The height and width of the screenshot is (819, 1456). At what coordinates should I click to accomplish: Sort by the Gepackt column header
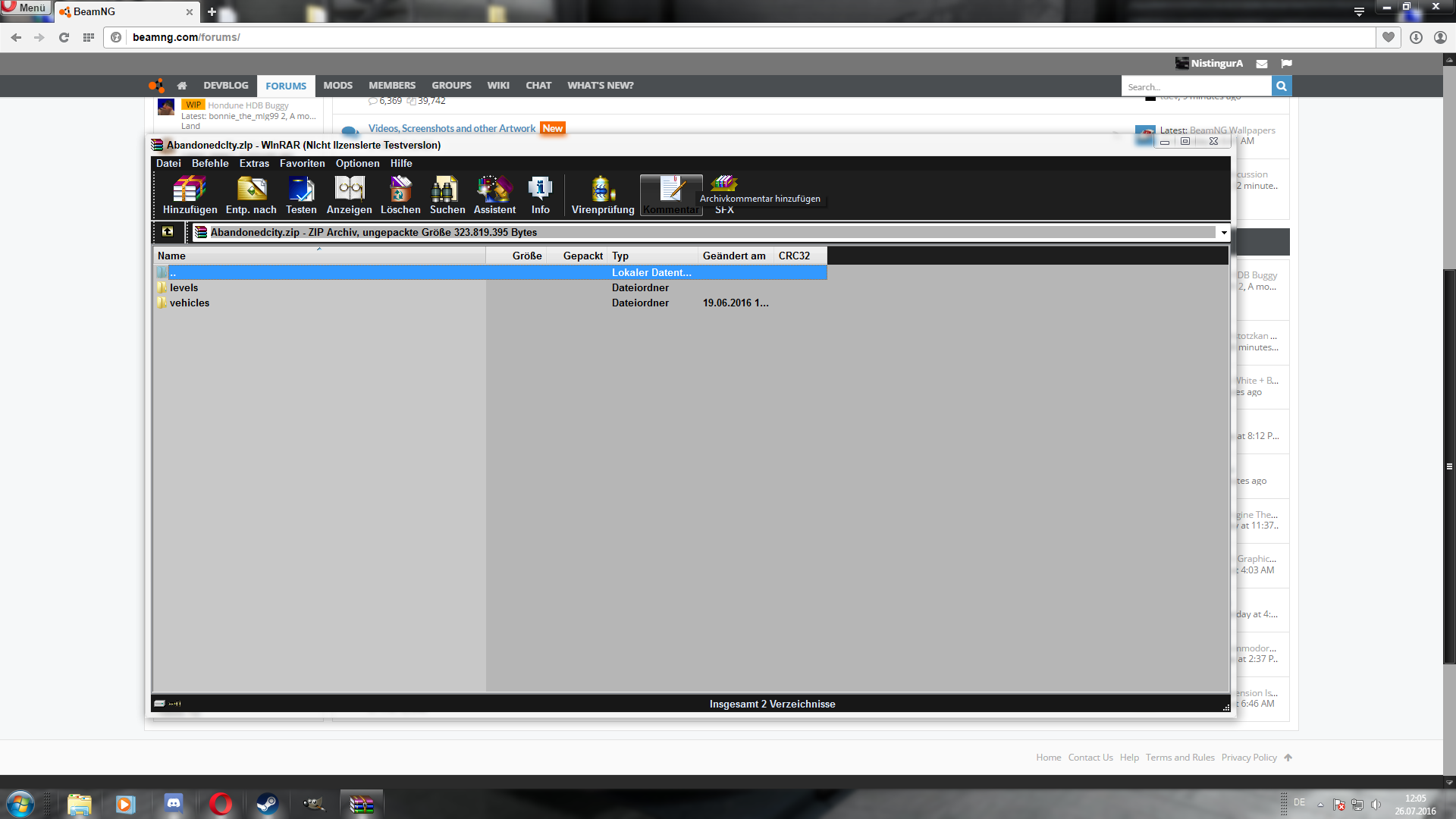click(576, 256)
